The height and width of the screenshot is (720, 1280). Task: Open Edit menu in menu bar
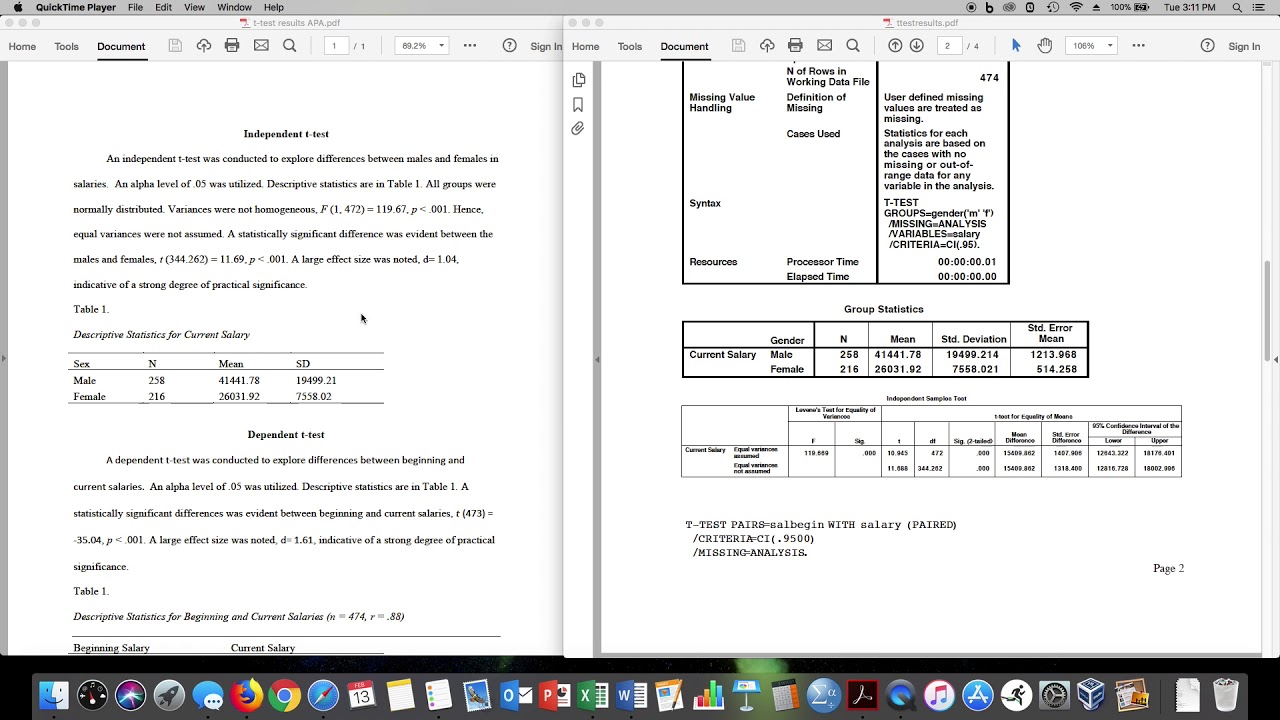pos(163,7)
